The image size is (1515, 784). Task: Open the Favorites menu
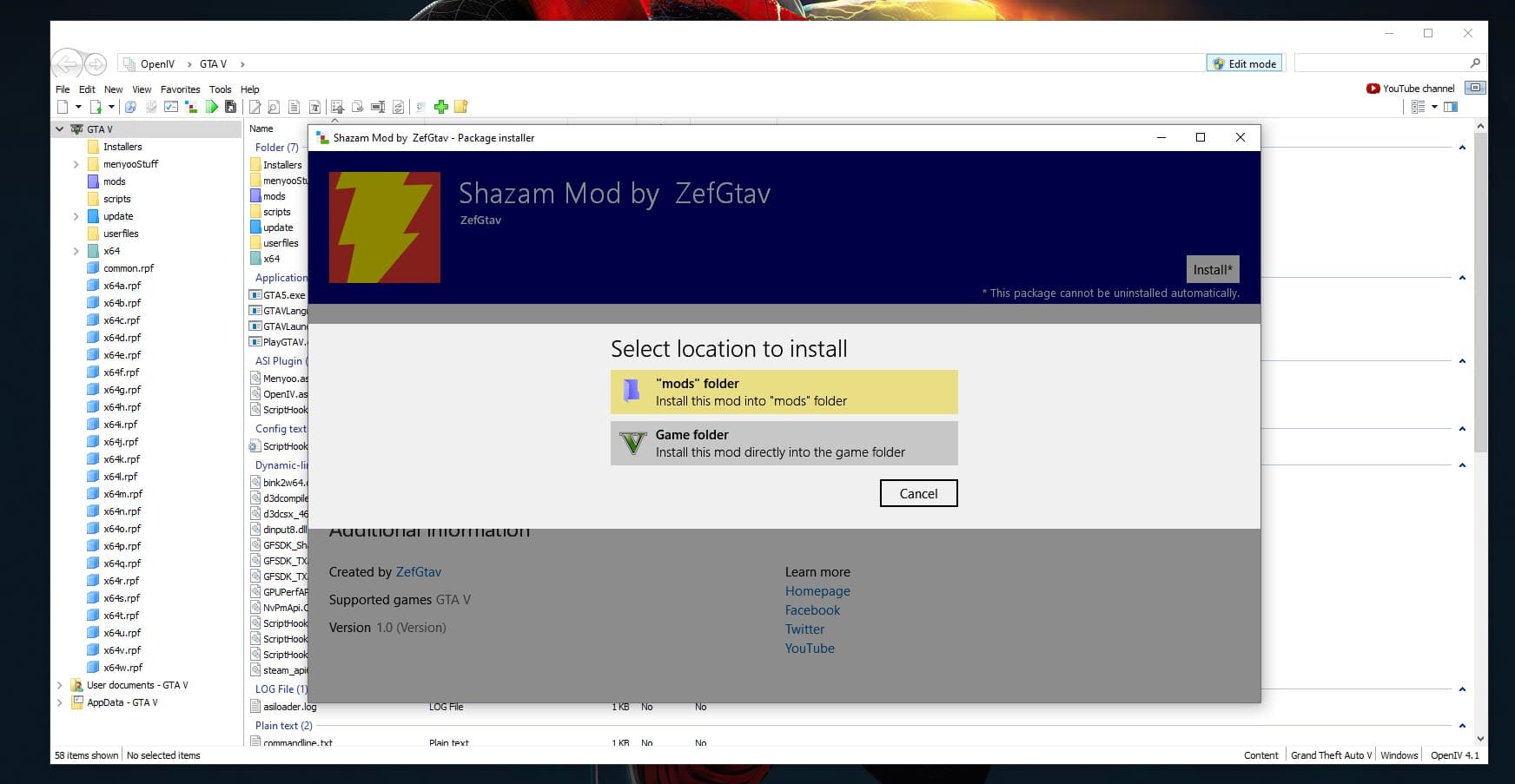tap(180, 89)
